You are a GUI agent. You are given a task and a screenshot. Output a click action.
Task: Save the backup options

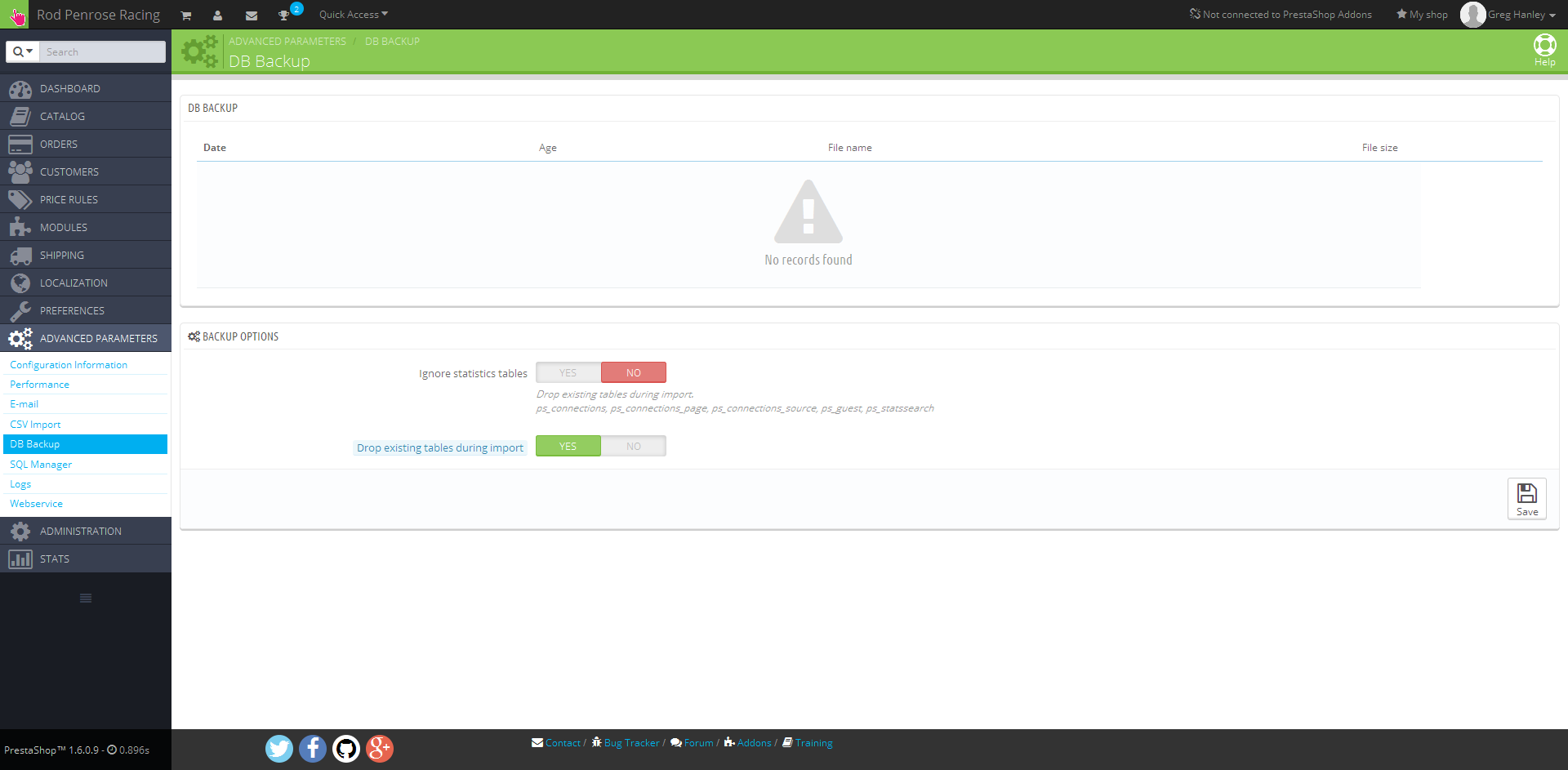pyautogui.click(x=1526, y=498)
